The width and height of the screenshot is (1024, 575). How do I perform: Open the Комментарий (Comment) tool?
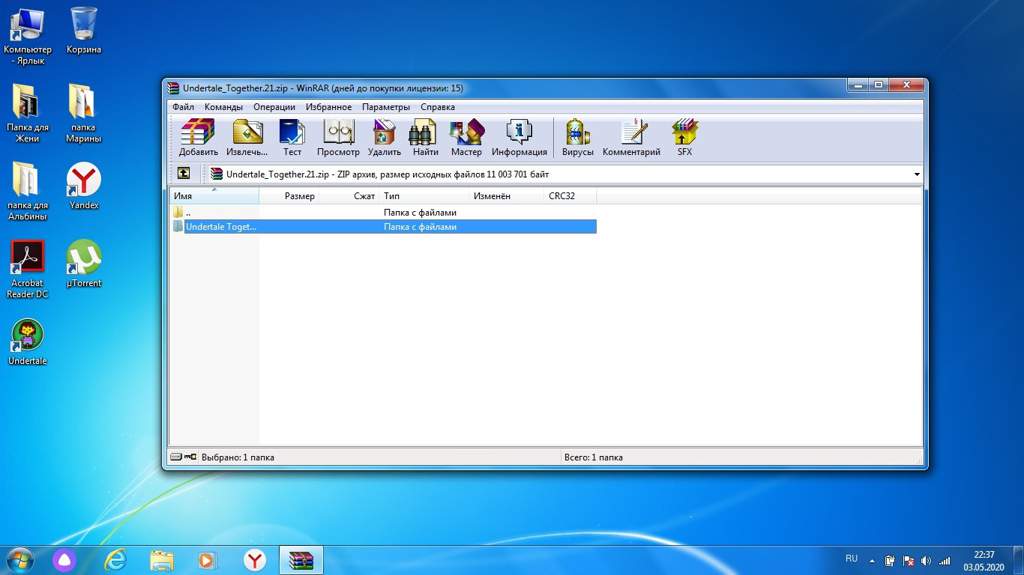[631, 137]
